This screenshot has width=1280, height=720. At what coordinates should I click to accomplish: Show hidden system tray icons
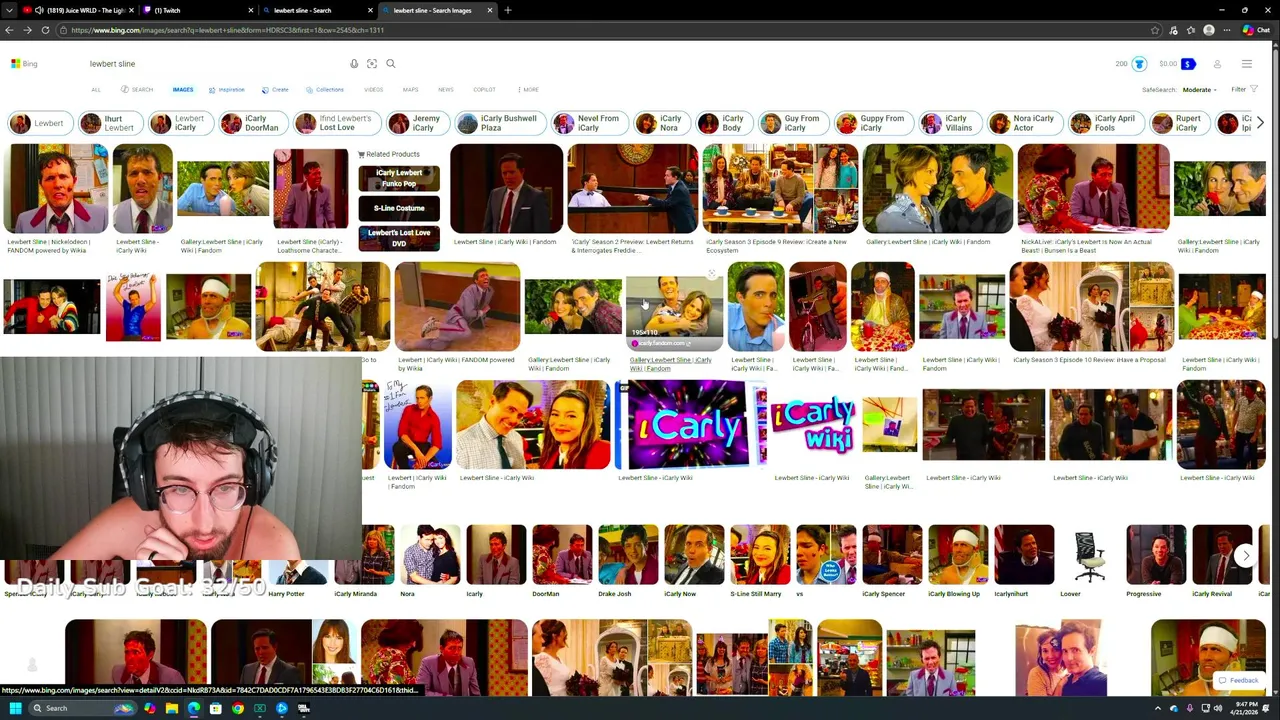pyautogui.click(x=1158, y=708)
